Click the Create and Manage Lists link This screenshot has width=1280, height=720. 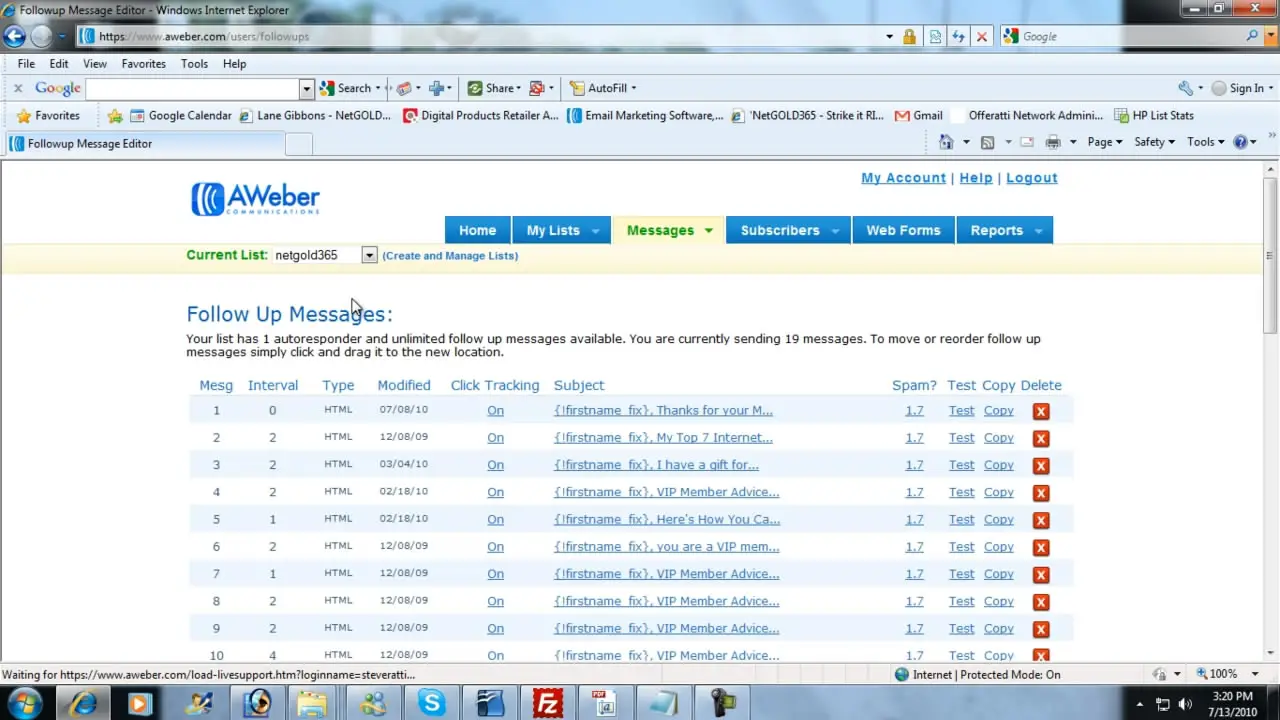click(x=450, y=255)
